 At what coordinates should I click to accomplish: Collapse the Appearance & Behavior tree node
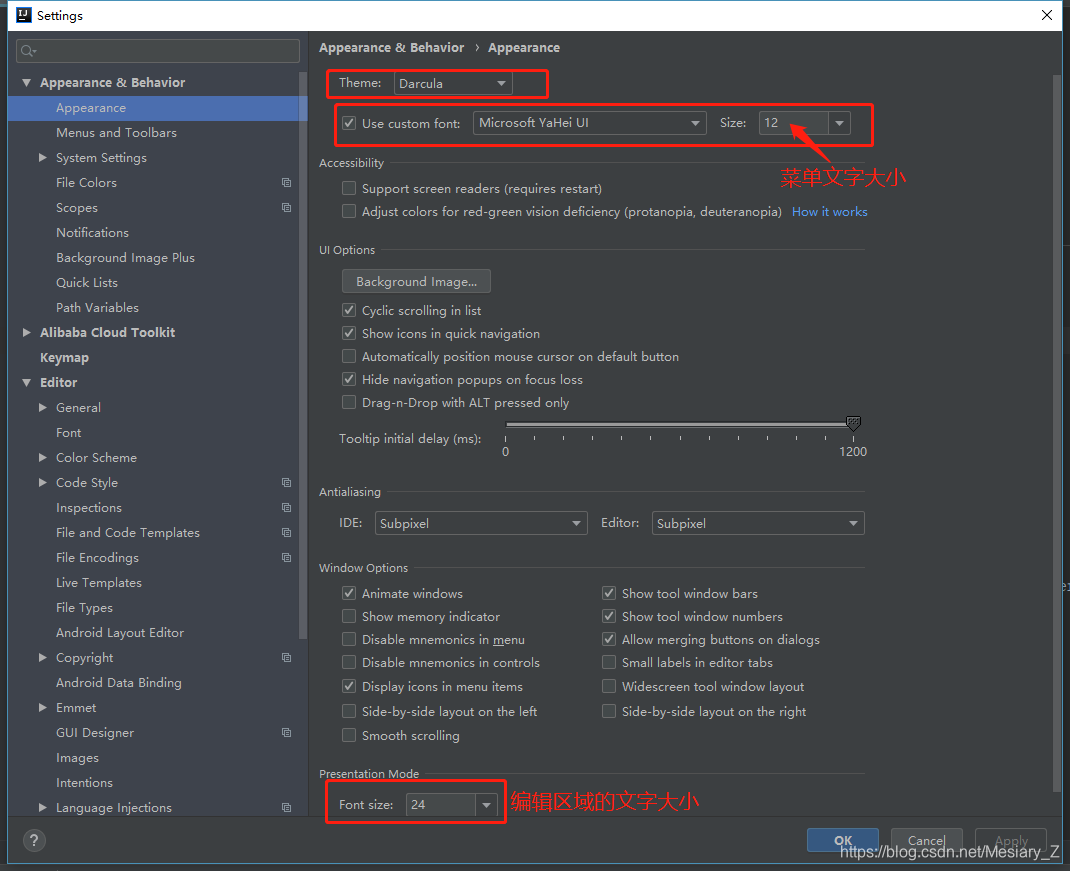point(27,83)
